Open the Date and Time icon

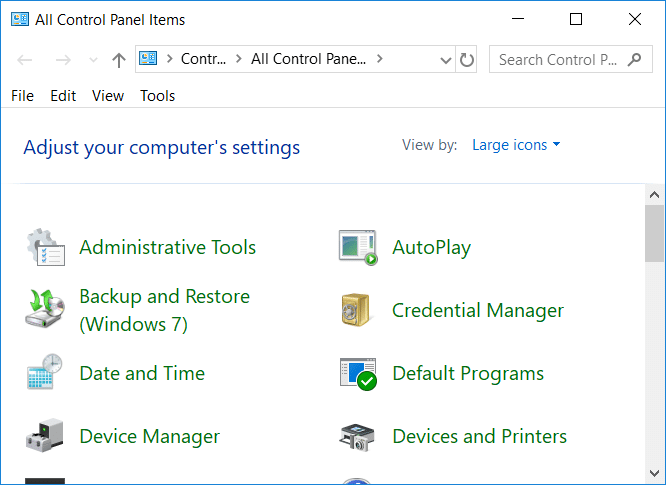tap(45, 373)
